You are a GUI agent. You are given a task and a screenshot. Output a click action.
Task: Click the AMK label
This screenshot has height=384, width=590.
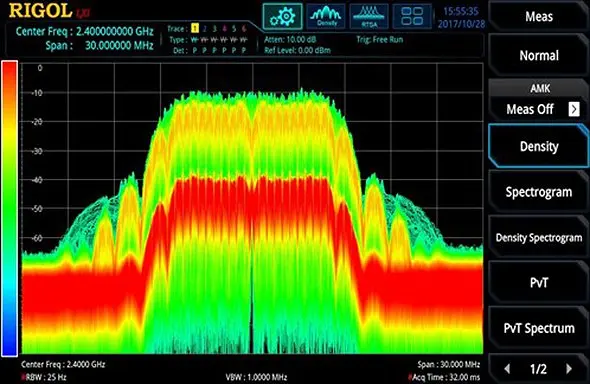pos(540,89)
